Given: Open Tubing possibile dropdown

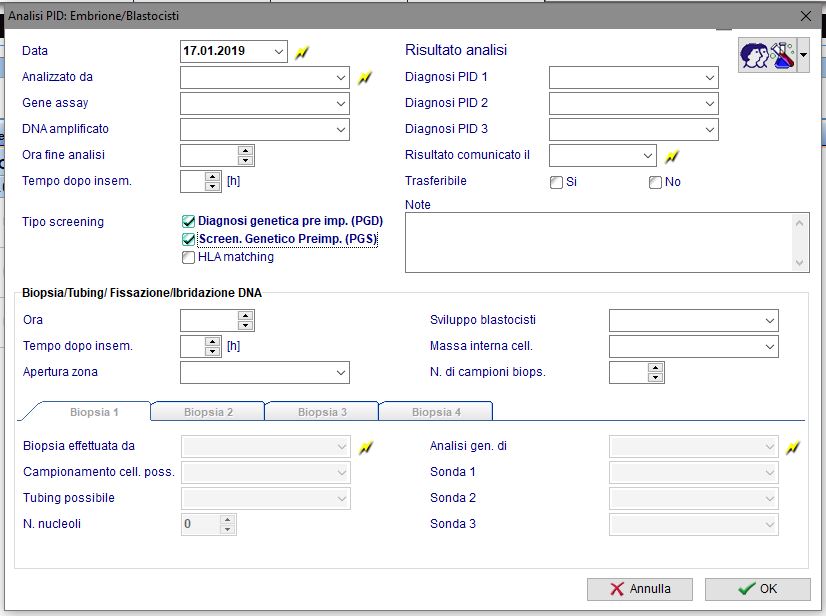Looking at the screenshot, I should pyautogui.click(x=341, y=498).
